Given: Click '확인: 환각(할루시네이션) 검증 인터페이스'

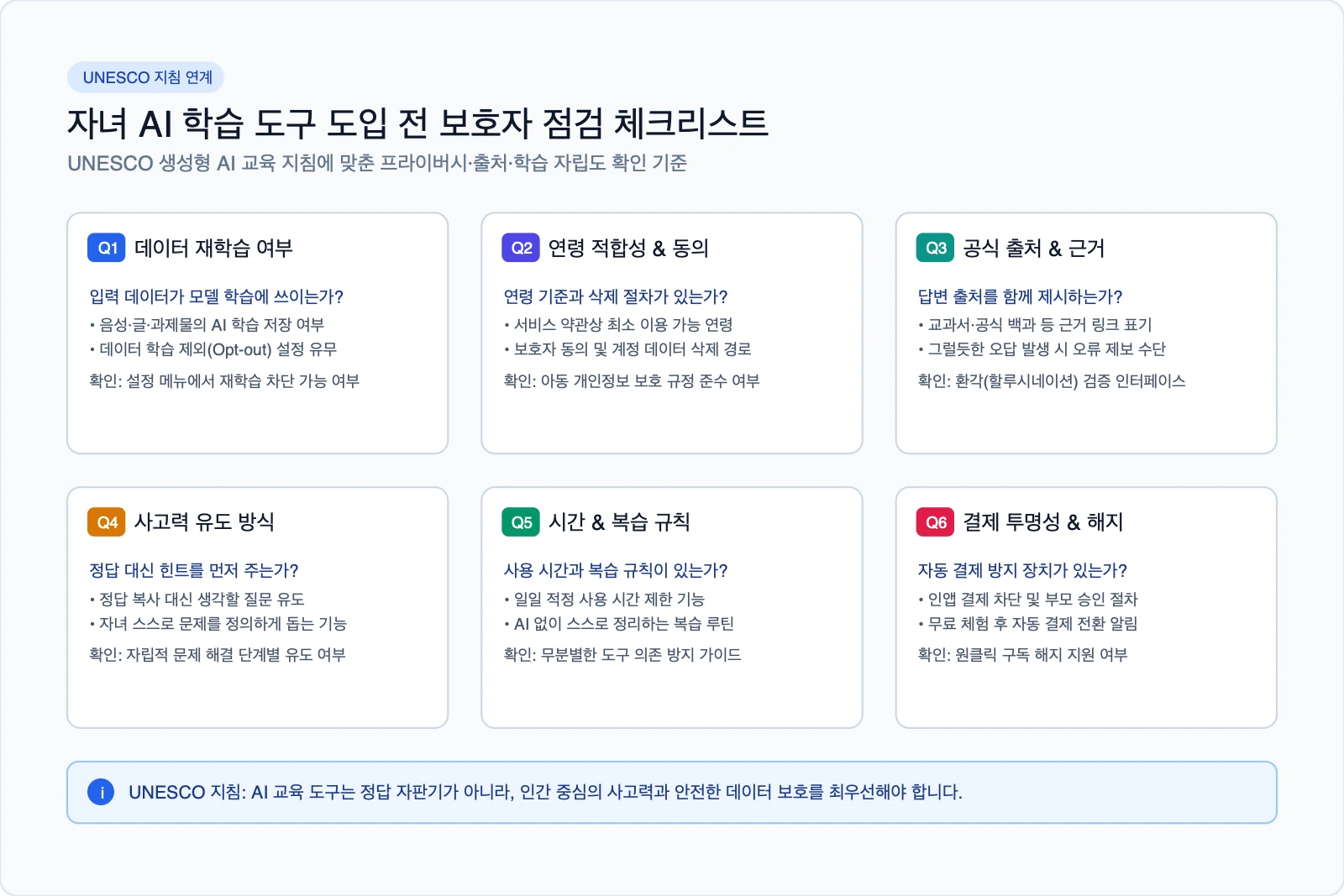Looking at the screenshot, I should click(x=1052, y=381).
